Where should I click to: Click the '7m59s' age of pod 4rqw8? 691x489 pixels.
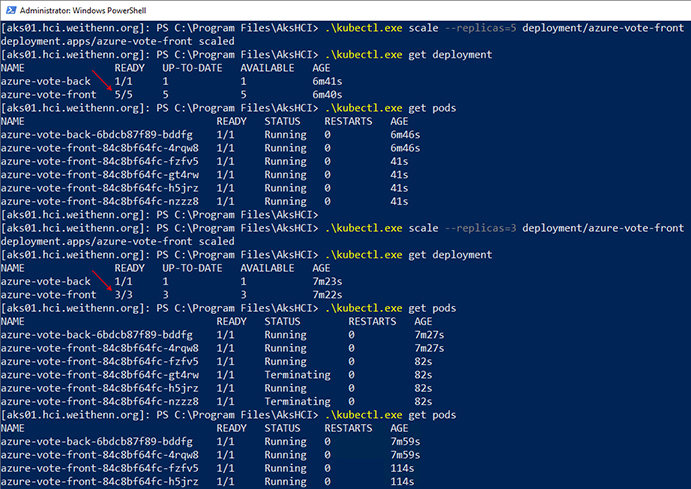(405, 455)
